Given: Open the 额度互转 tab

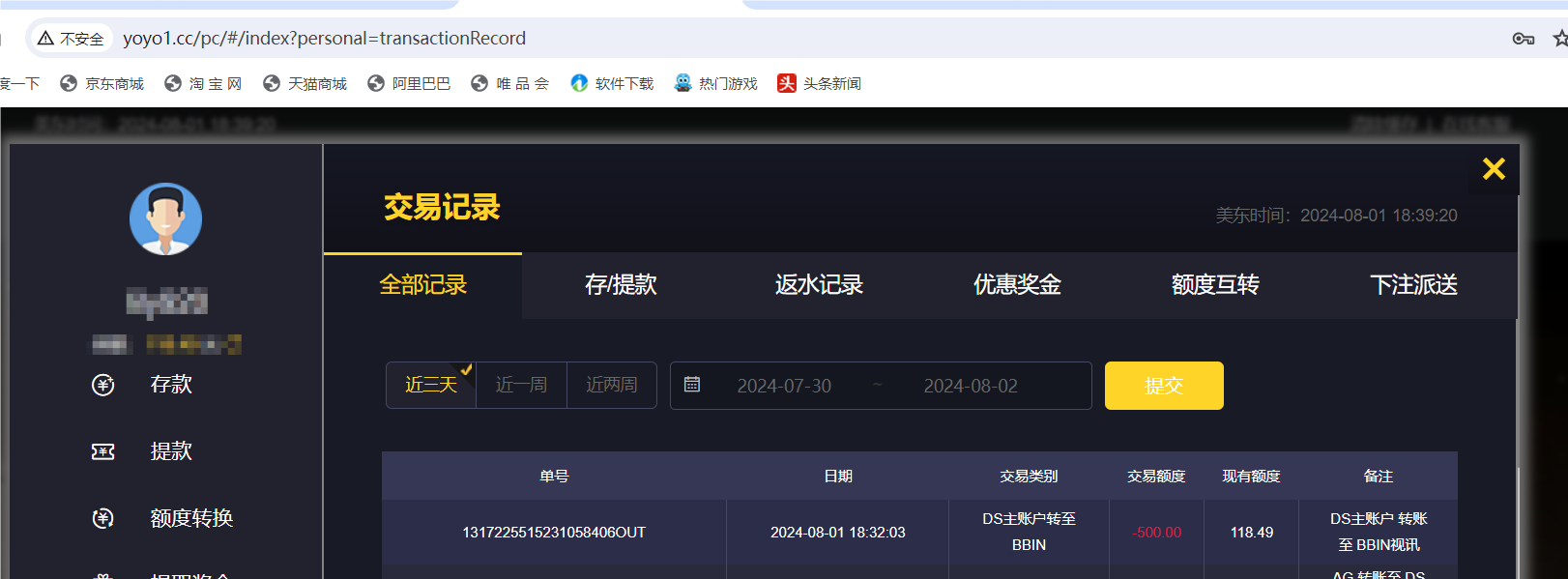Looking at the screenshot, I should (x=1215, y=285).
